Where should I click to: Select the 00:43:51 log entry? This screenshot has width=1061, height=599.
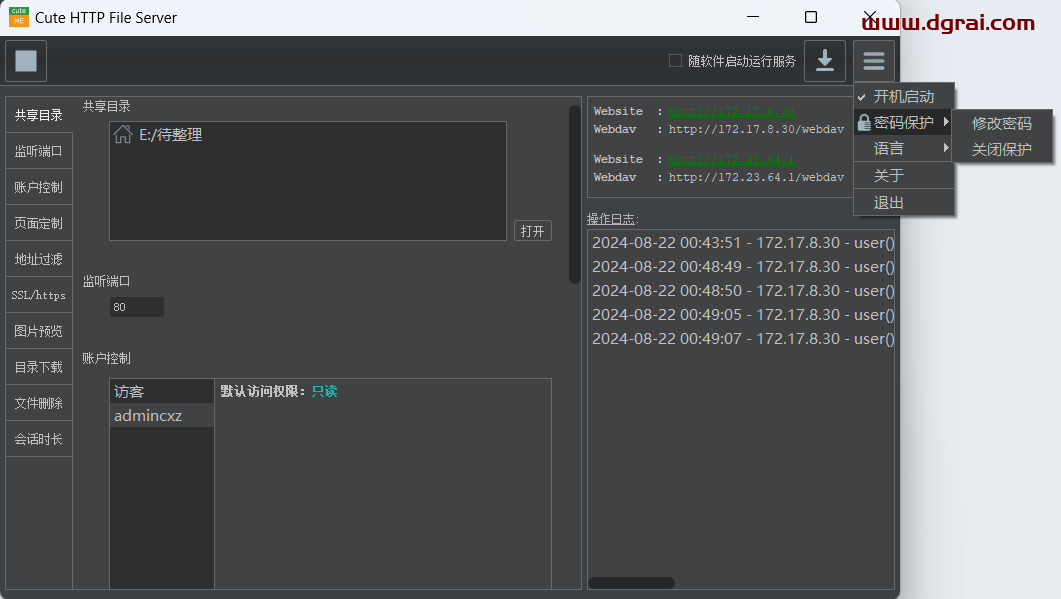[743, 242]
